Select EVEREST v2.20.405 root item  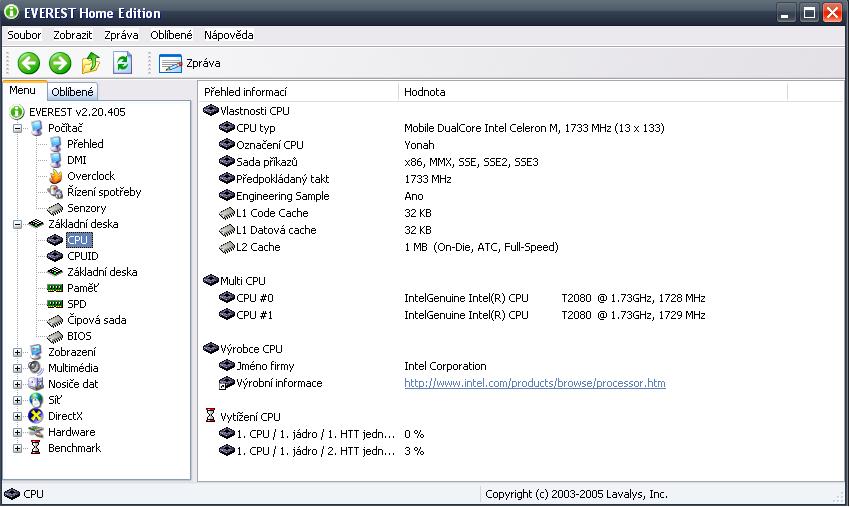[x=77, y=112]
